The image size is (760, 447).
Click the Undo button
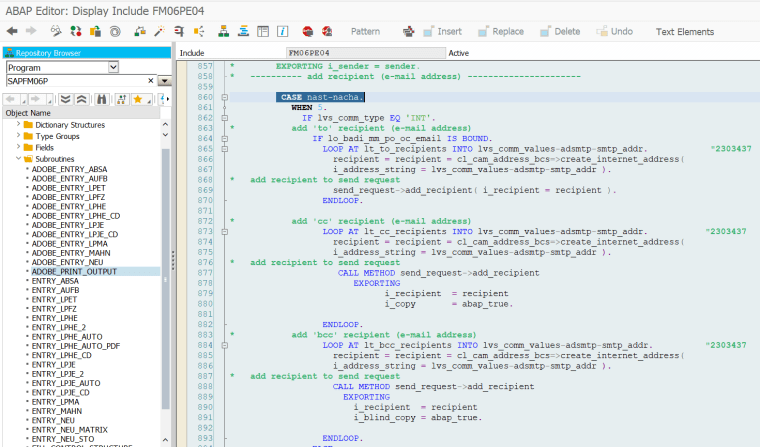(615, 32)
